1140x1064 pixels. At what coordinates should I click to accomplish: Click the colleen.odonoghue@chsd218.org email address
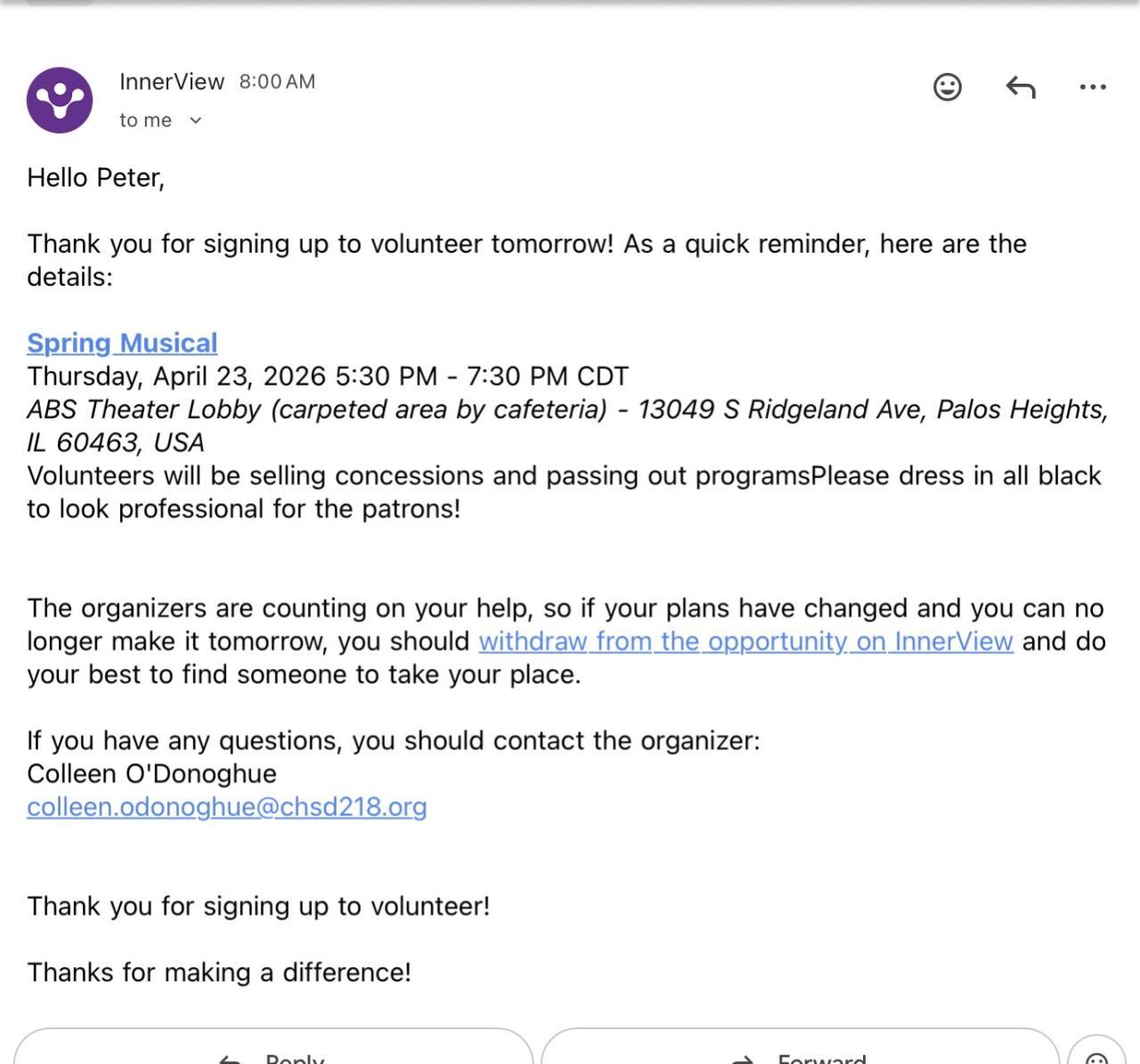pos(226,807)
